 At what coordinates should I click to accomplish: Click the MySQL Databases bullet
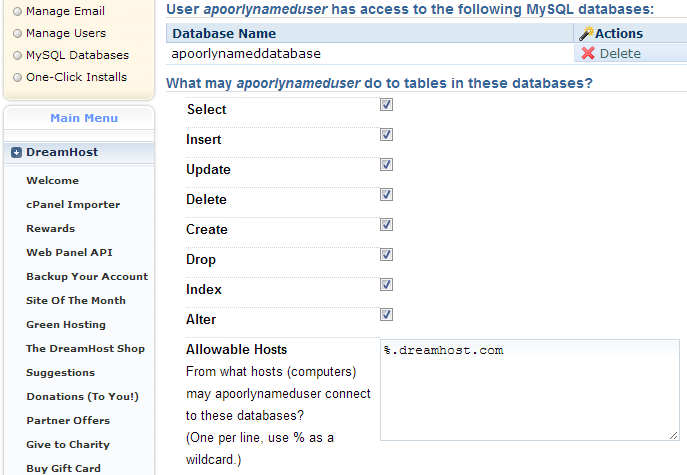click(x=17, y=55)
